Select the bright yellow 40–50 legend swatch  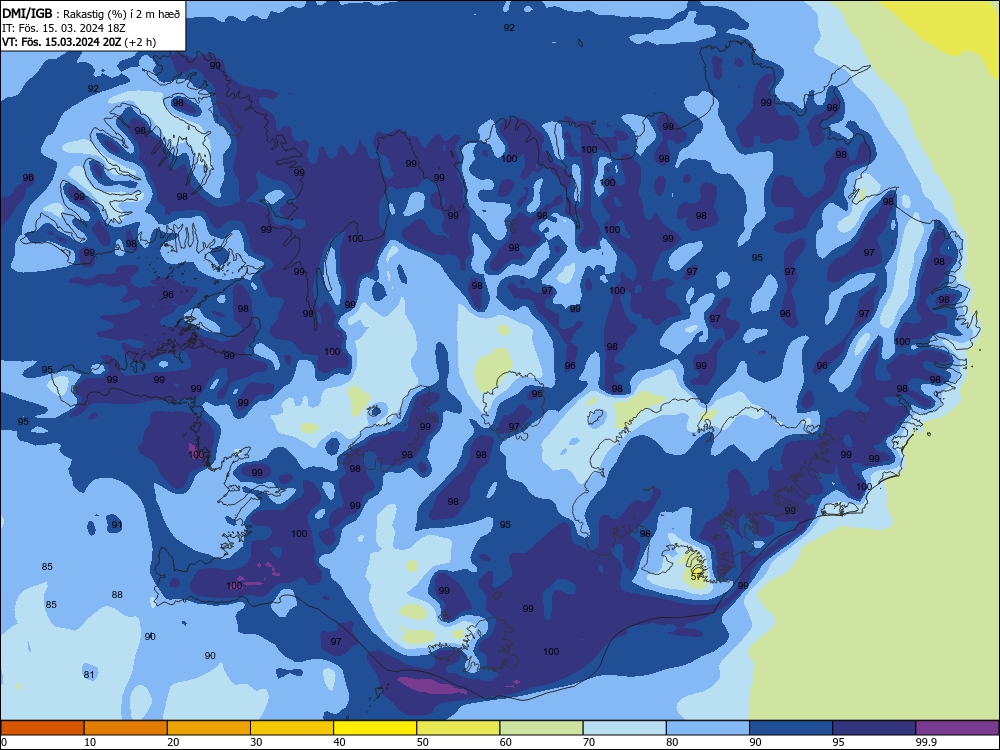pos(375,728)
